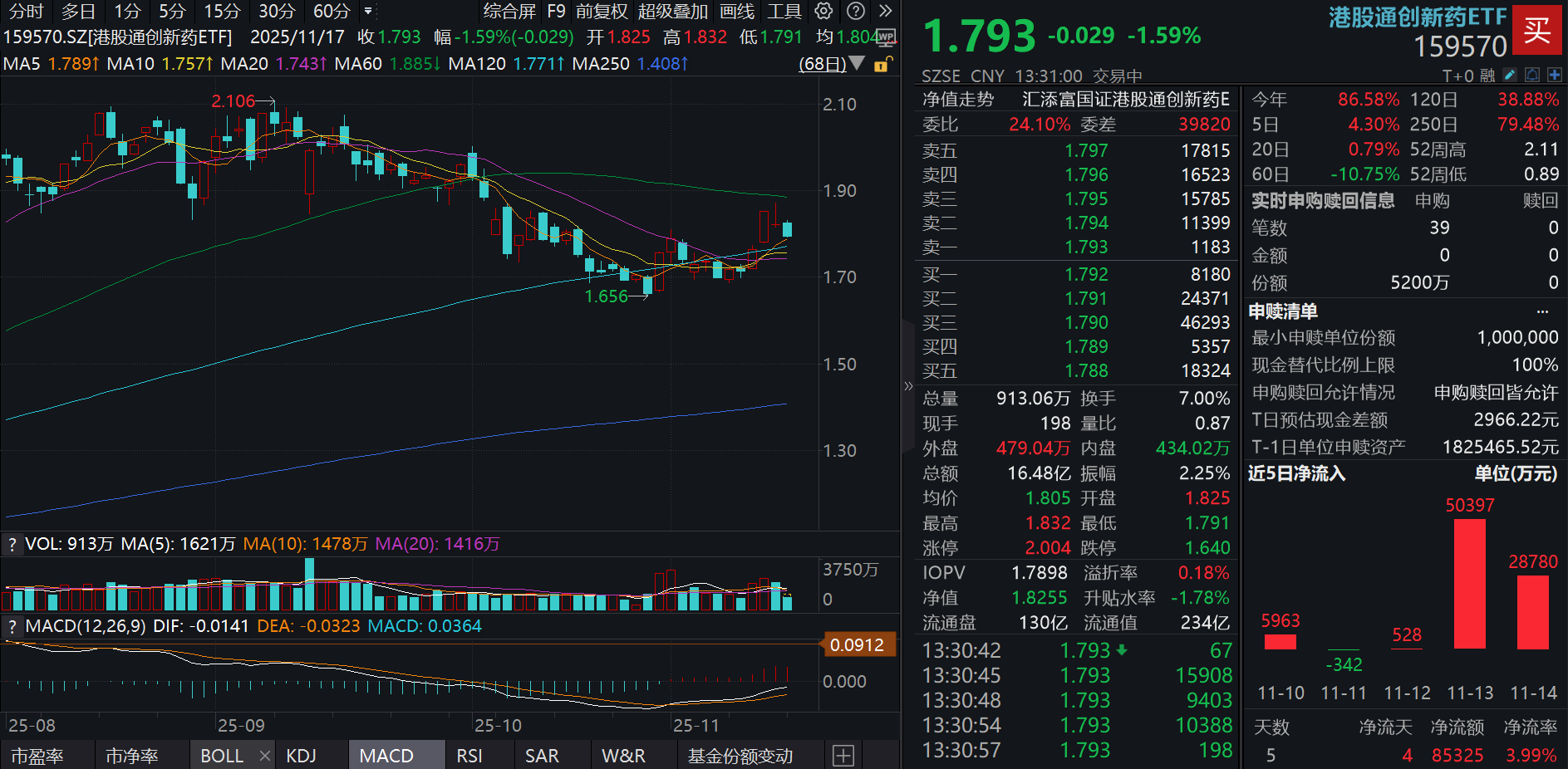Remove the BOLL indicator via its ×
The image size is (1568, 769).
tap(264, 755)
